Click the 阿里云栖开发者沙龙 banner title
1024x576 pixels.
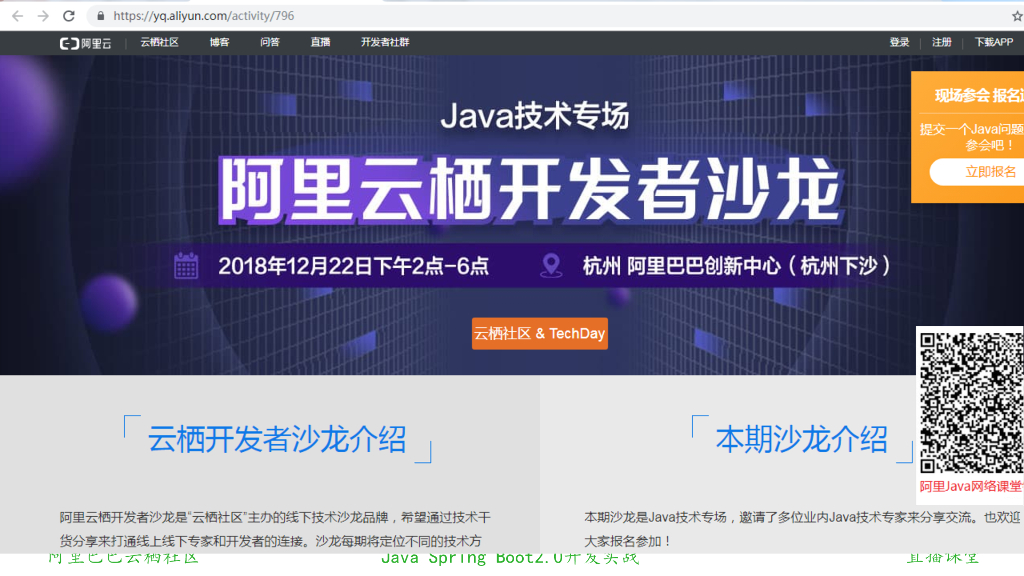[530, 190]
